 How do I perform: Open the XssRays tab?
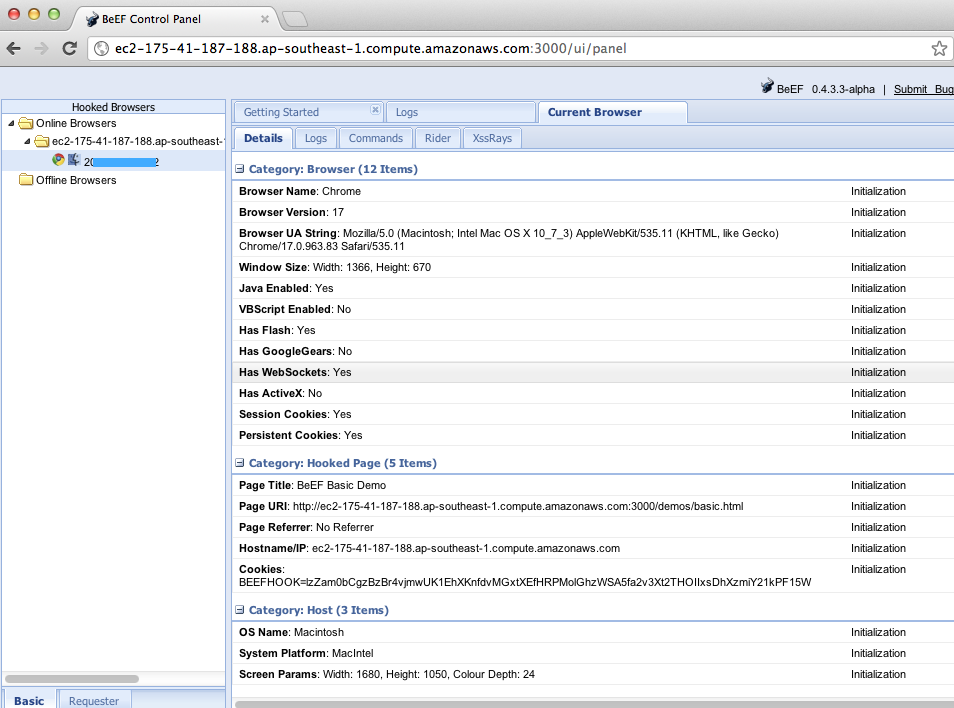(492, 138)
